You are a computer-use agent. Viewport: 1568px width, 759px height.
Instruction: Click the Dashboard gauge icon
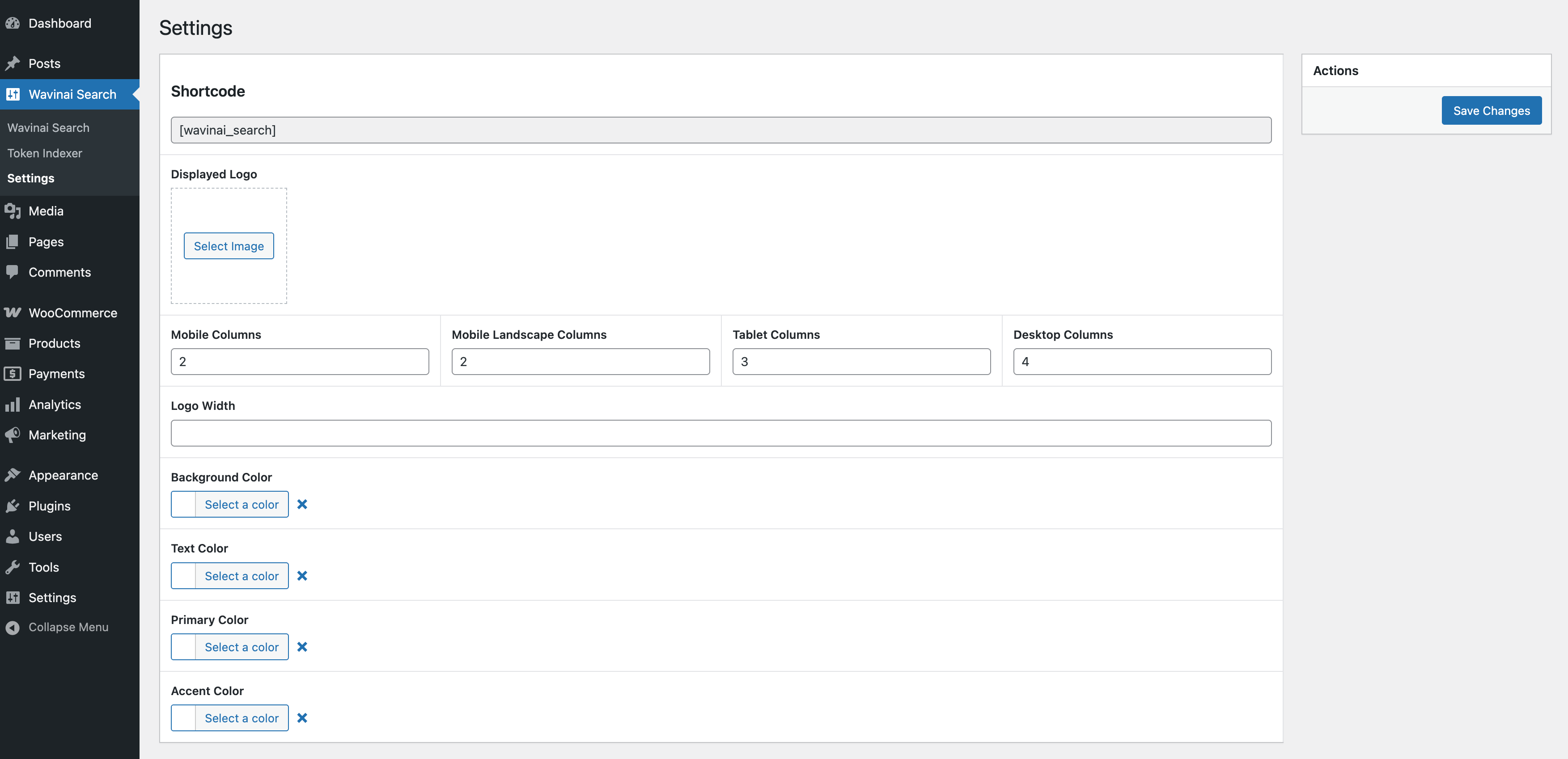[13, 23]
